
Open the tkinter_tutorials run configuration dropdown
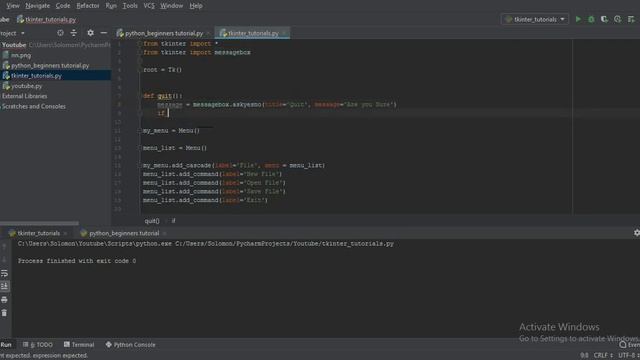[535, 19]
